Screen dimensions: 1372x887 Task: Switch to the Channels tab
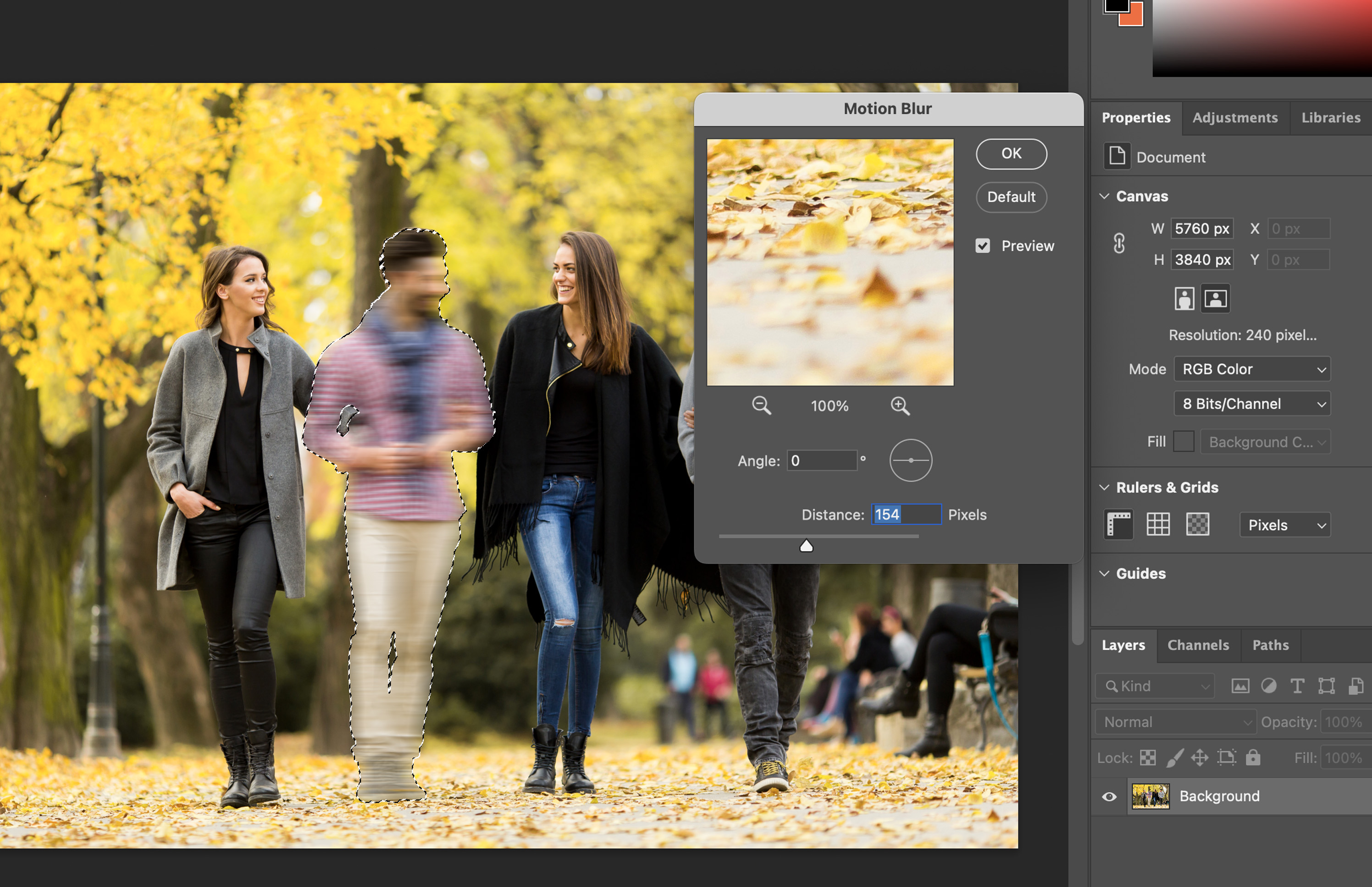click(x=1198, y=645)
